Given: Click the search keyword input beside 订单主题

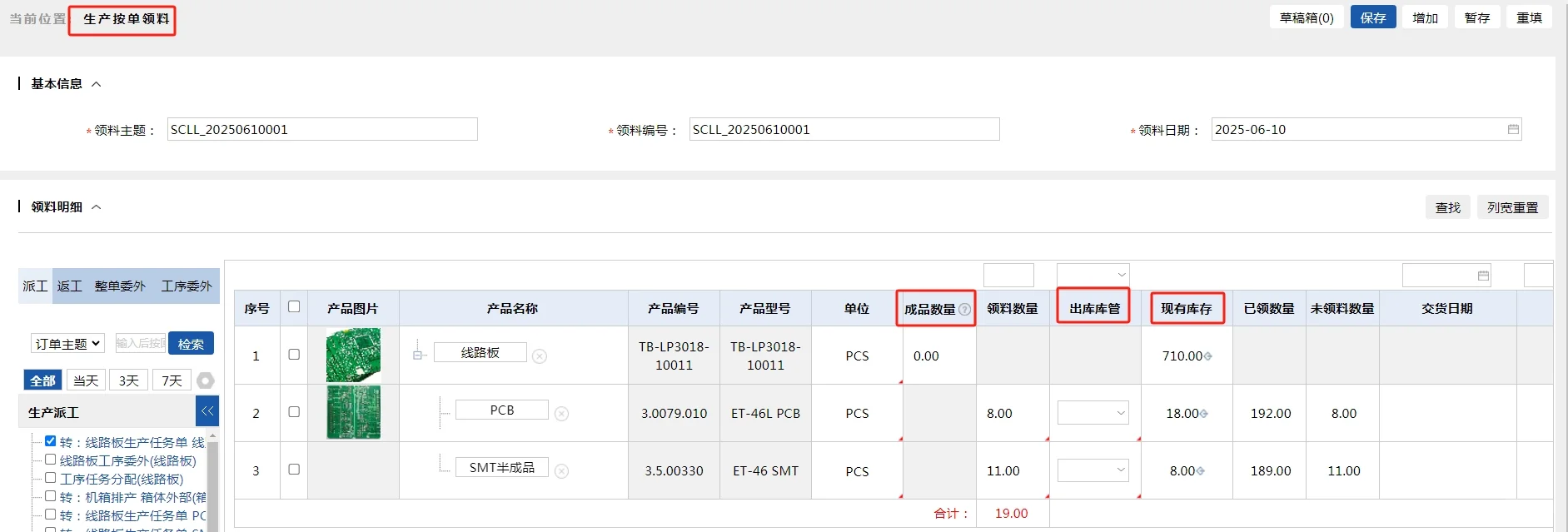Looking at the screenshot, I should [x=141, y=343].
